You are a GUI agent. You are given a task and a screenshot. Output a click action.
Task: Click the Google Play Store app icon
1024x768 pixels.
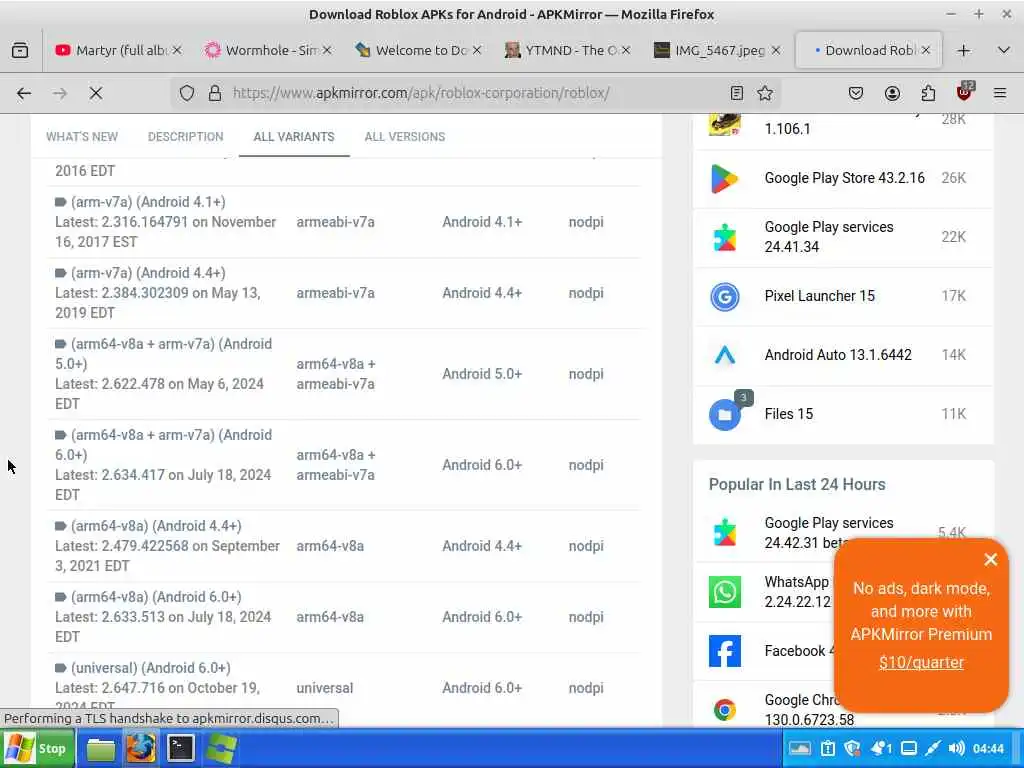pyautogui.click(x=724, y=178)
